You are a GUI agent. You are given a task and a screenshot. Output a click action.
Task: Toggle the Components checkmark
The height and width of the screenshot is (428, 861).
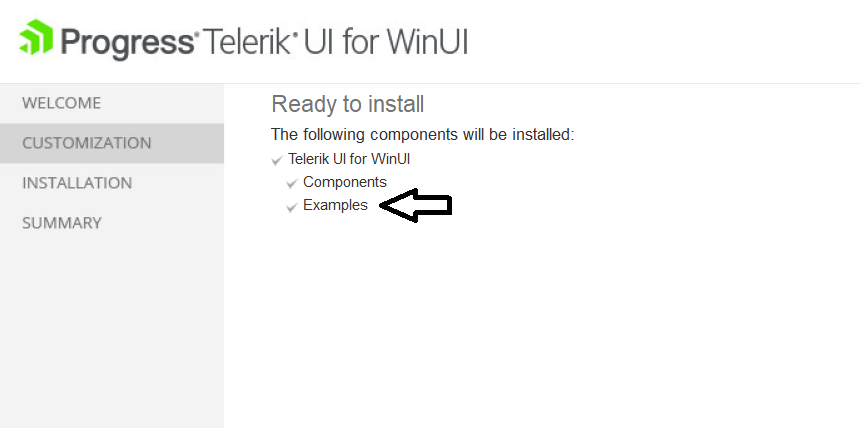tap(292, 183)
